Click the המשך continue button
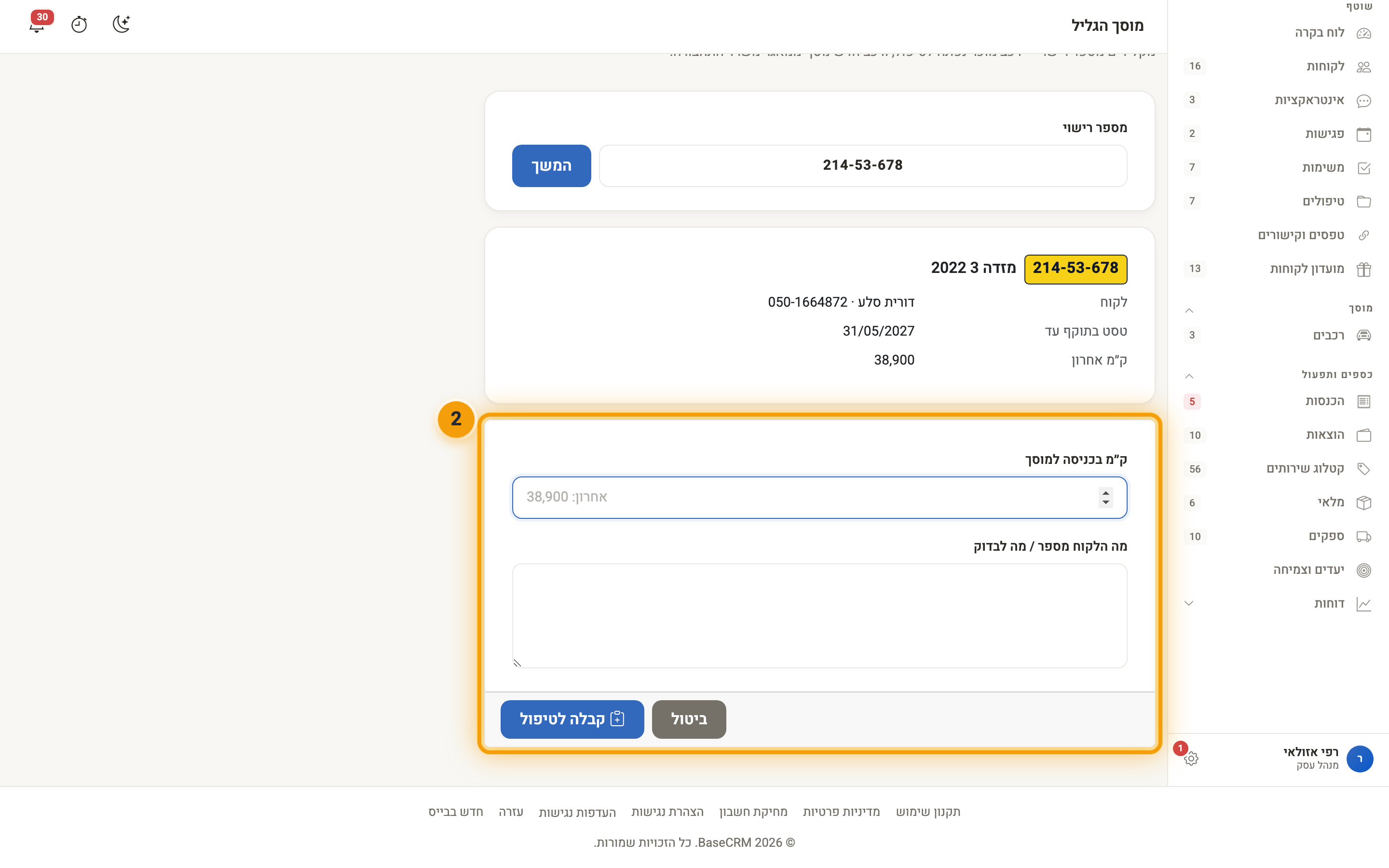This screenshot has width=1389, height=868. (551, 166)
